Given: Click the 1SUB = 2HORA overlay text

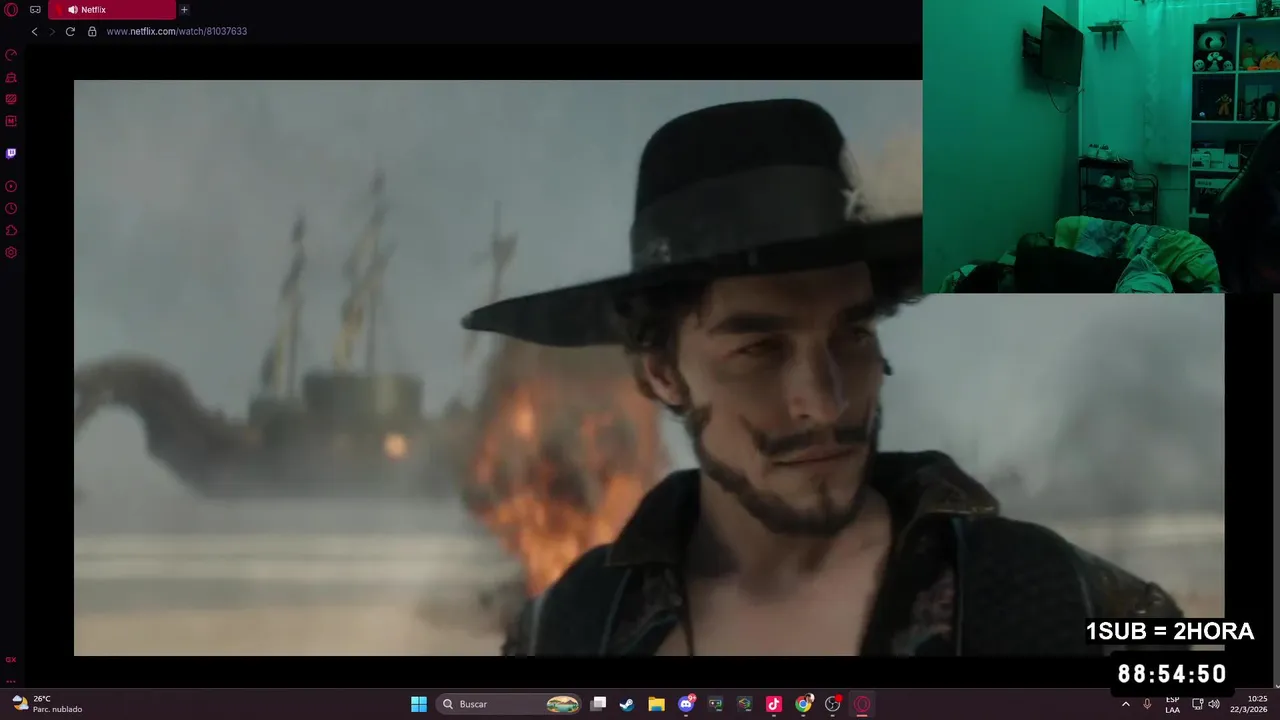Looking at the screenshot, I should pyautogui.click(x=1170, y=631).
